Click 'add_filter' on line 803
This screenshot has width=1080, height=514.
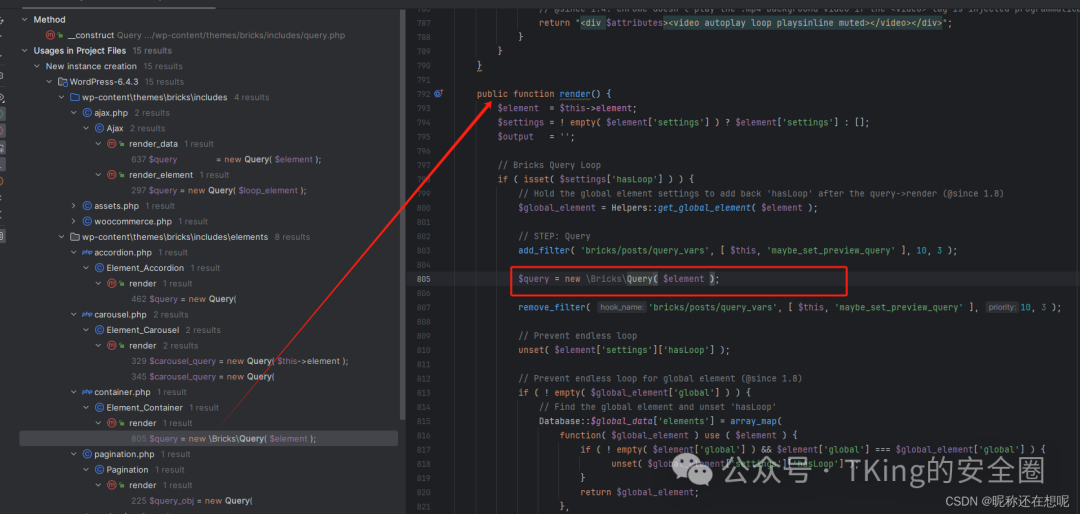tap(543, 250)
